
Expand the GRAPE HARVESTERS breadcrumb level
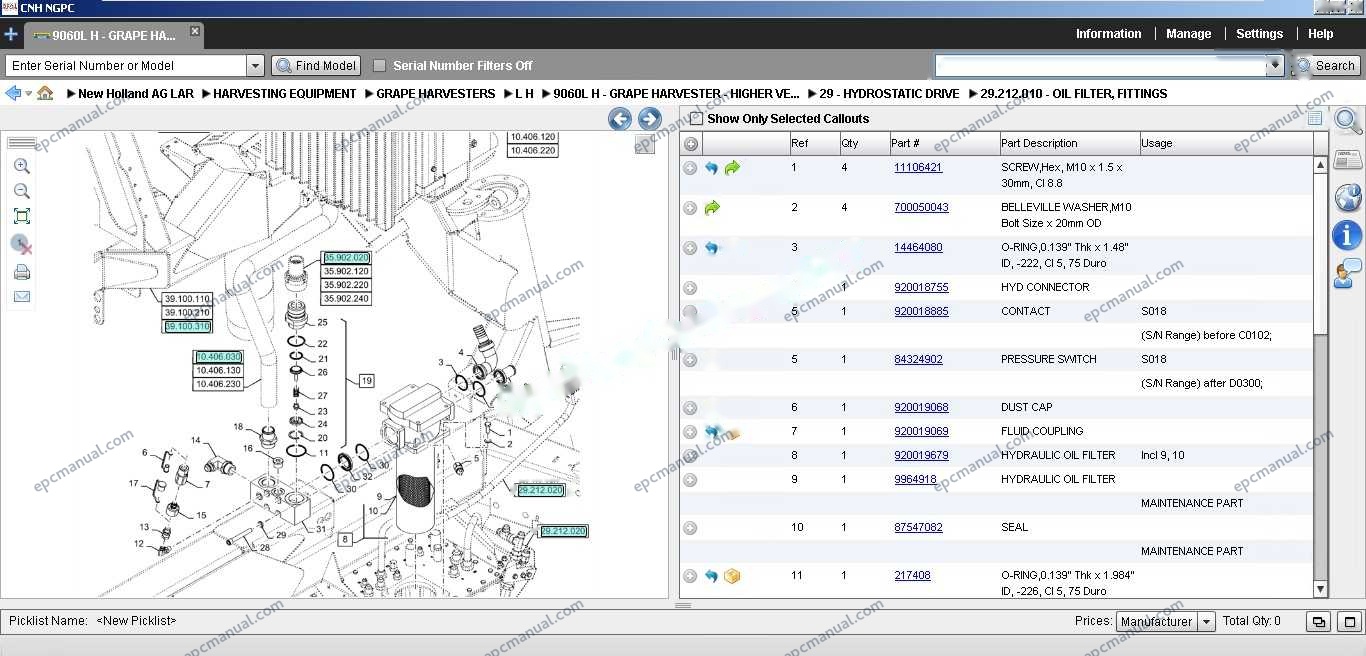click(369, 94)
